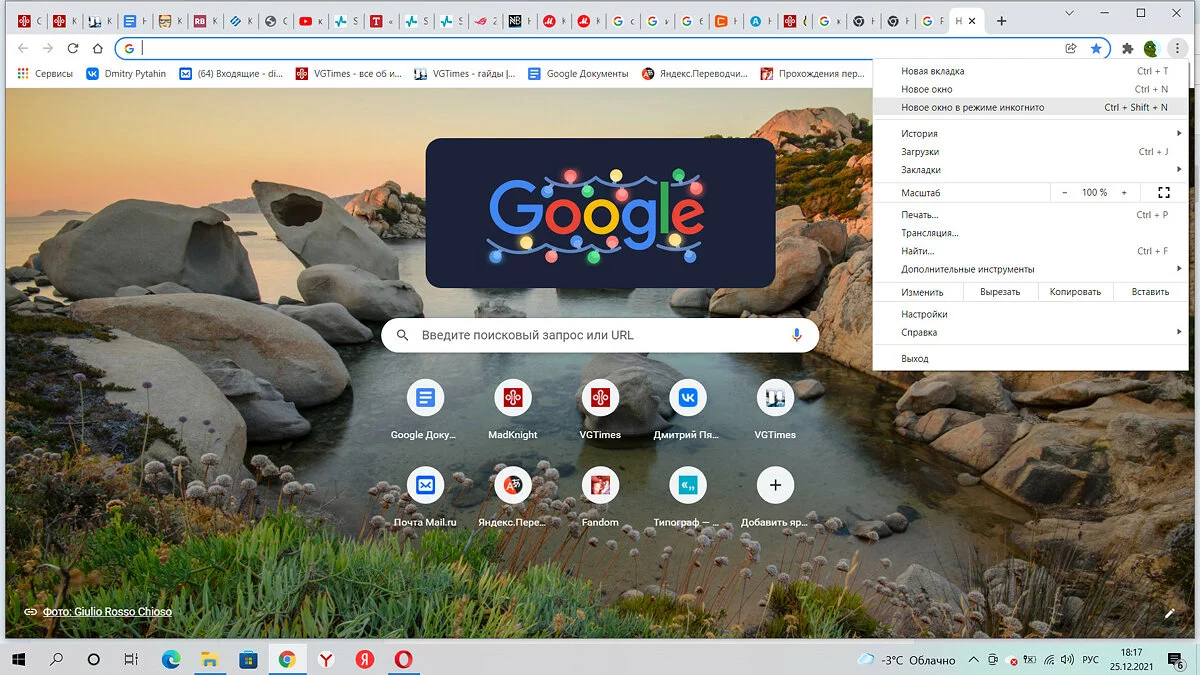
Task: Click the voice search microphone icon
Action: point(797,335)
